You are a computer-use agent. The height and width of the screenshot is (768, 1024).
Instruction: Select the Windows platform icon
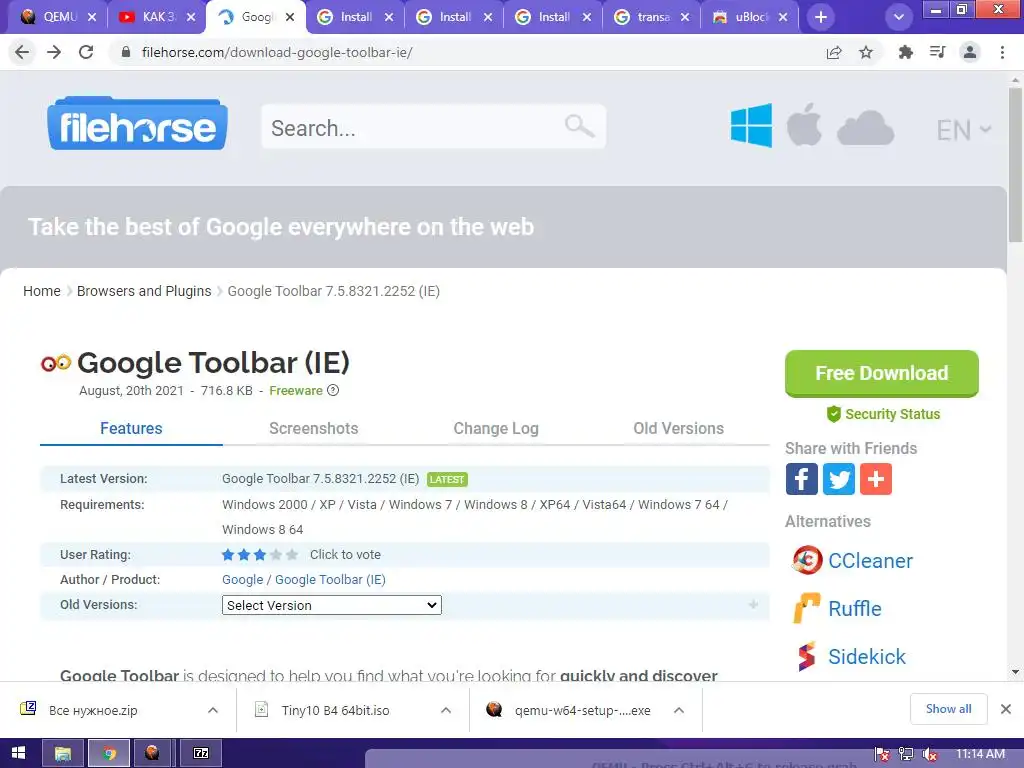[x=751, y=125]
